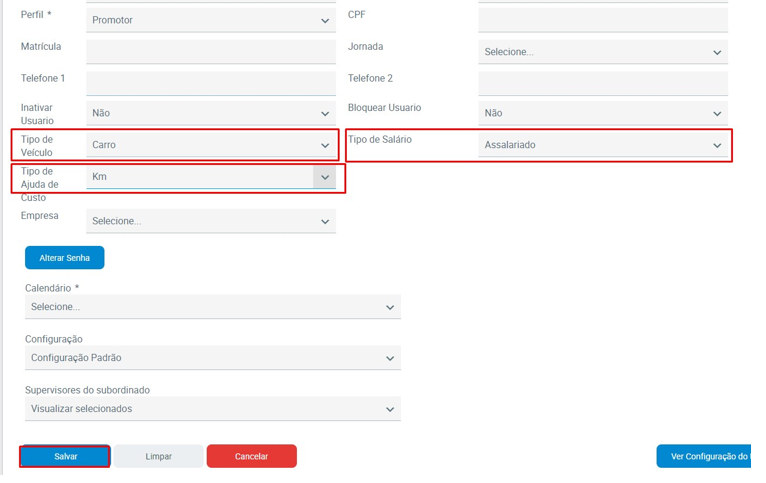Open the Tipo de Salário dropdown

[x=602, y=145]
